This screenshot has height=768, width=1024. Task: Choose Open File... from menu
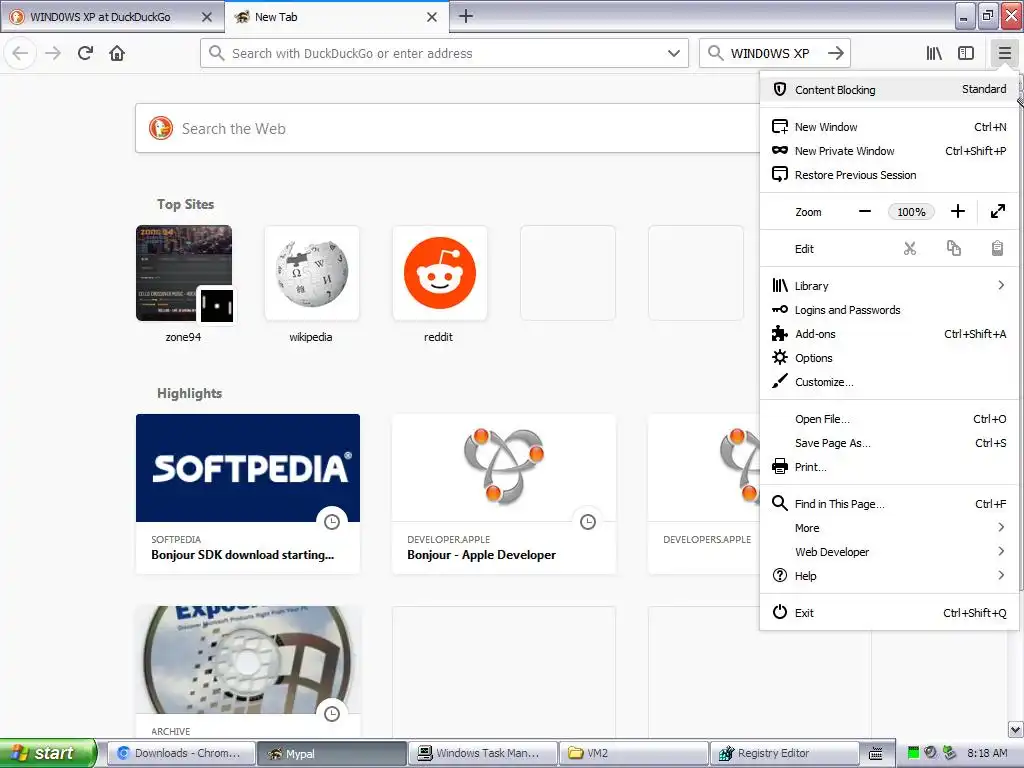pos(889,419)
